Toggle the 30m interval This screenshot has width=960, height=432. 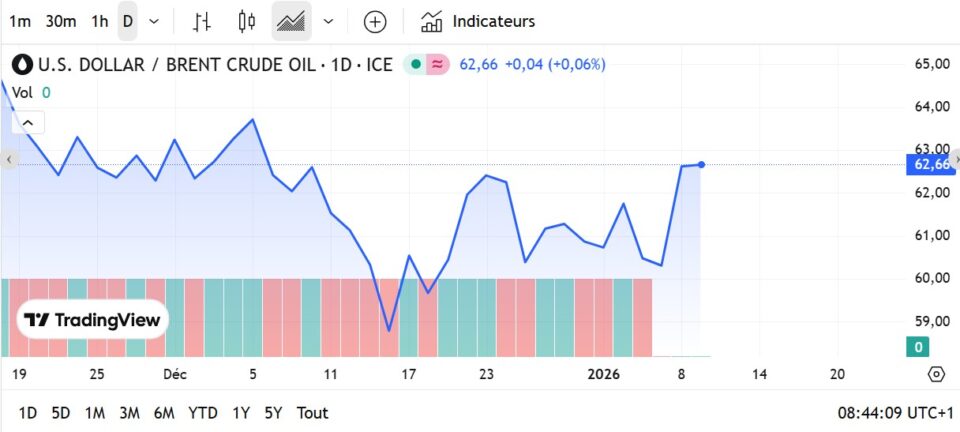click(61, 21)
